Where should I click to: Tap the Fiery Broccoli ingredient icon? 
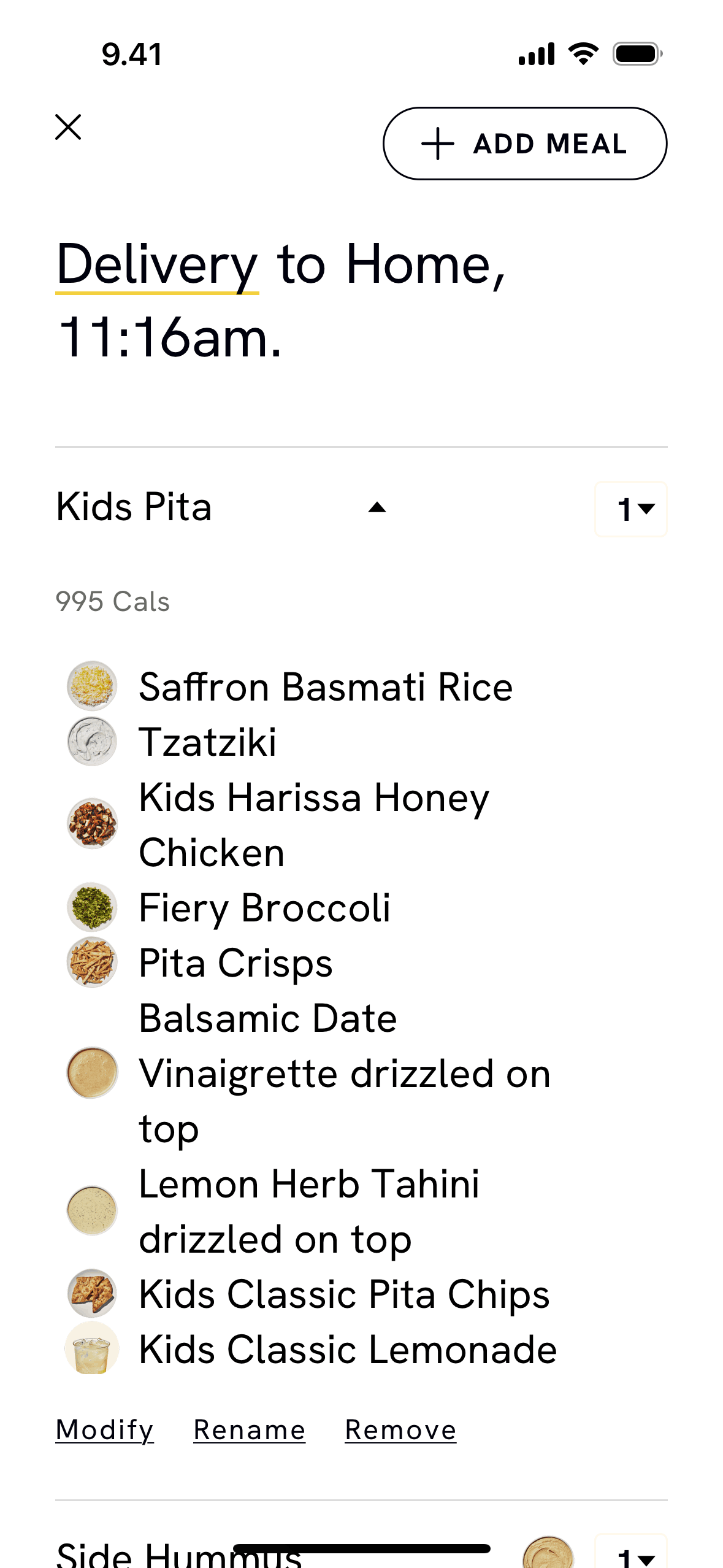(x=92, y=907)
